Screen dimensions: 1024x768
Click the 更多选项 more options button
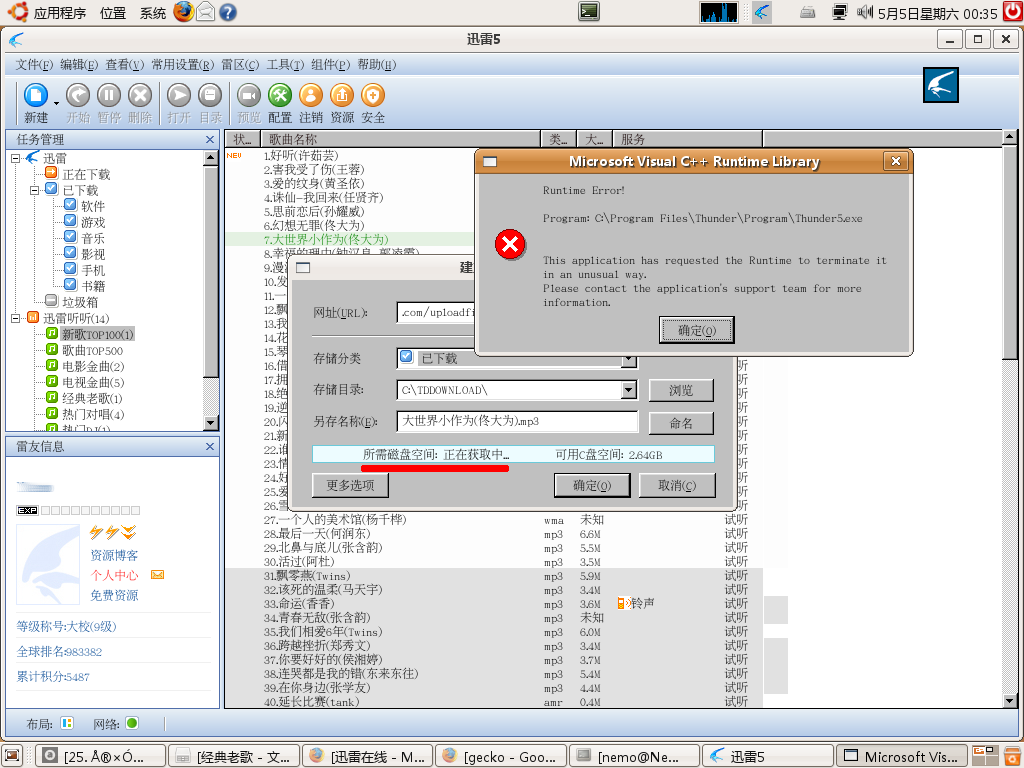(x=350, y=485)
